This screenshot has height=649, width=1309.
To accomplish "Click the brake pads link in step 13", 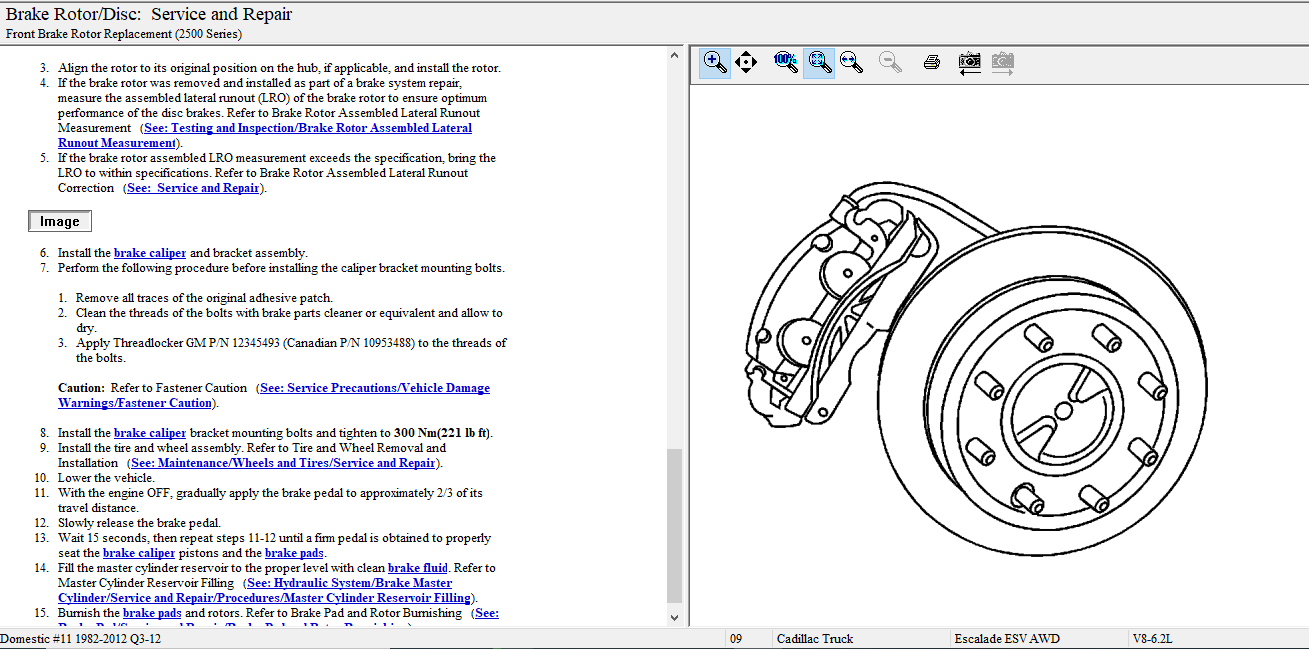I will 294,553.
